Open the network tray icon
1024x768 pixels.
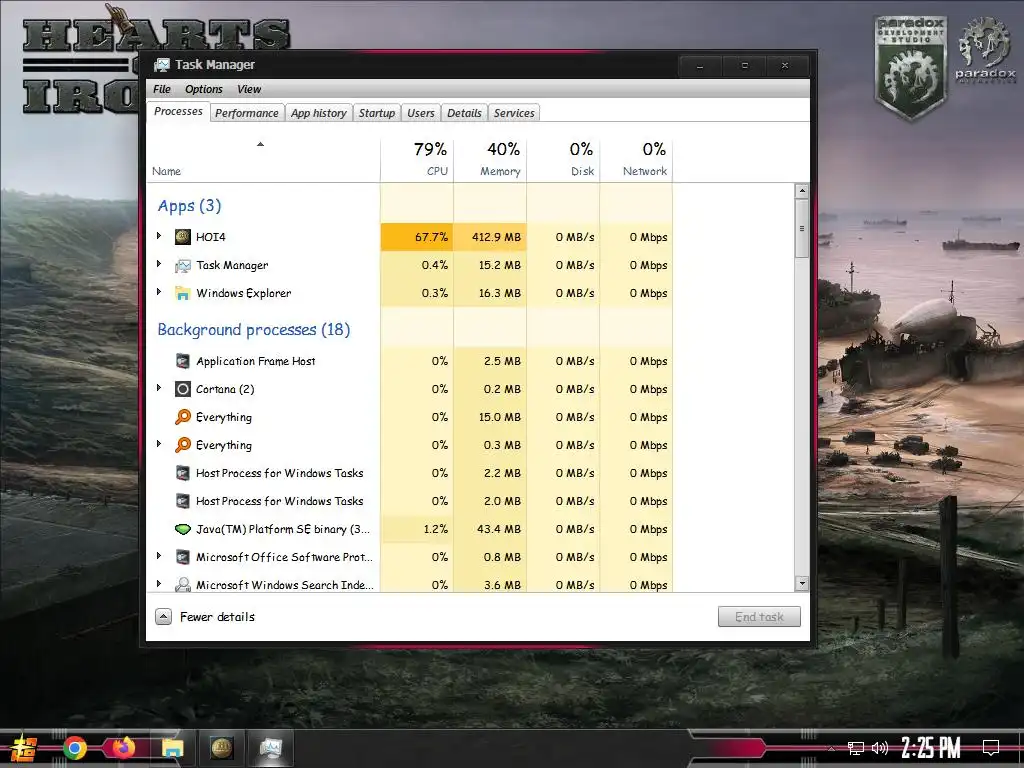point(856,748)
